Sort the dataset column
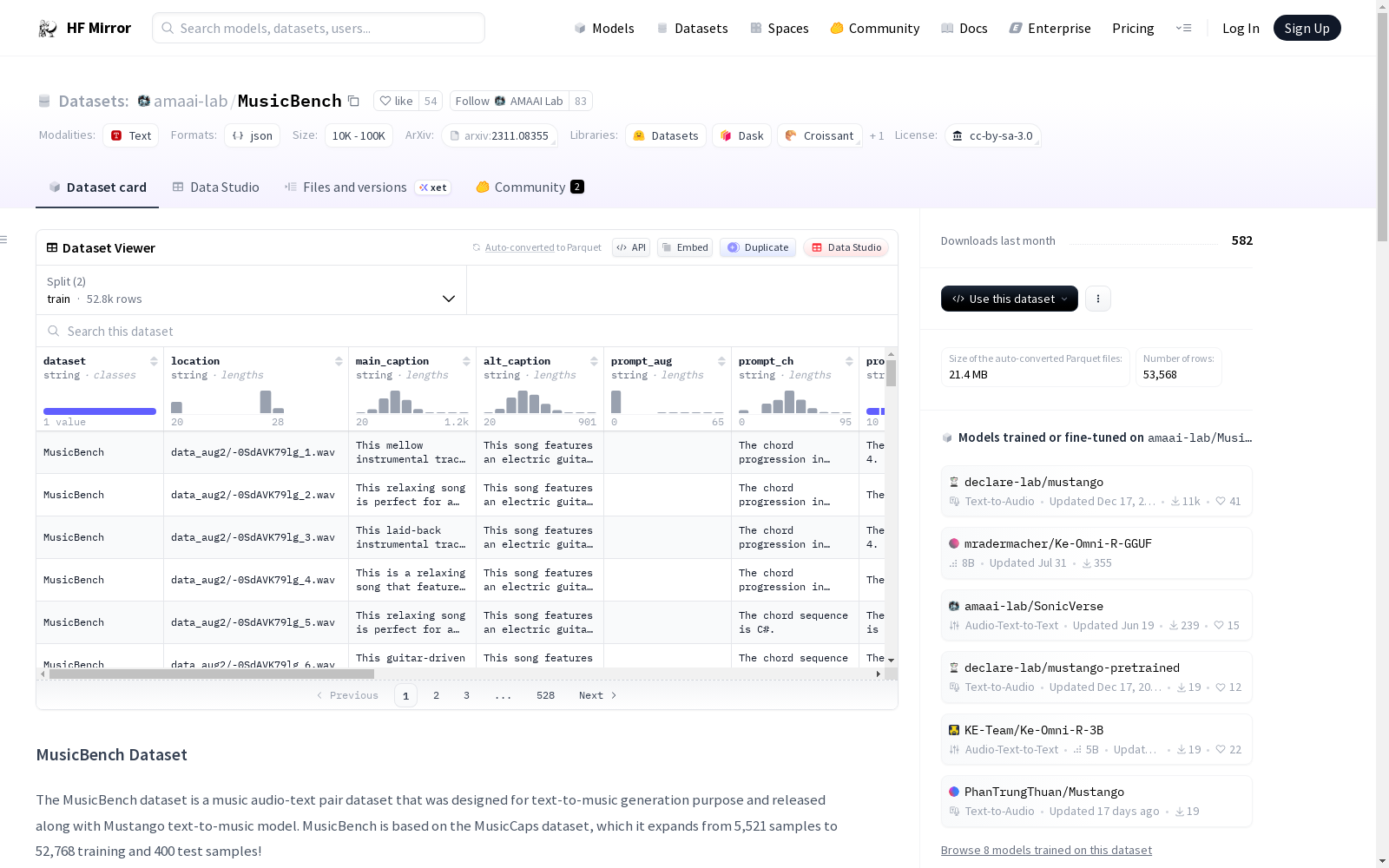This screenshot has width=1389, height=868. pyautogui.click(x=154, y=361)
